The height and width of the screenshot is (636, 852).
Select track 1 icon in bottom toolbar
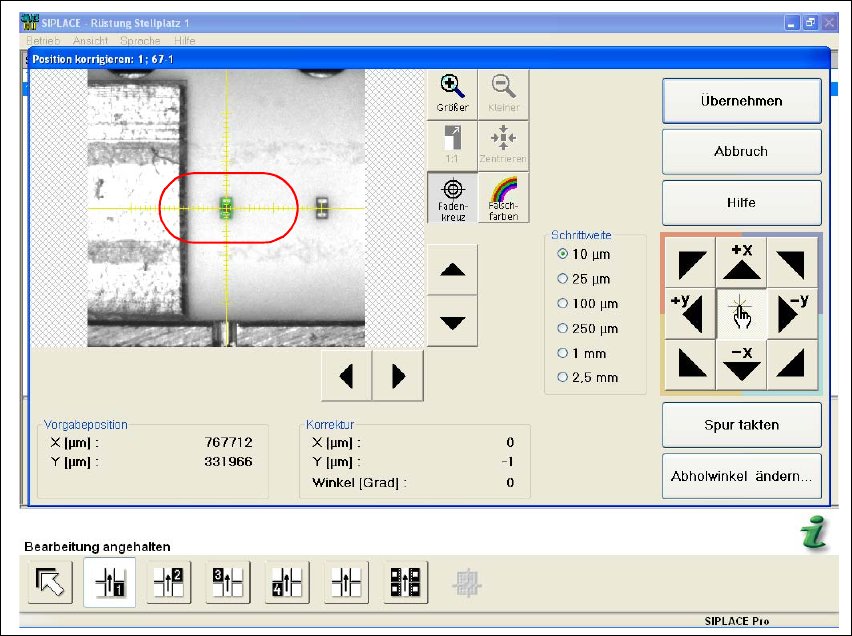[108, 581]
